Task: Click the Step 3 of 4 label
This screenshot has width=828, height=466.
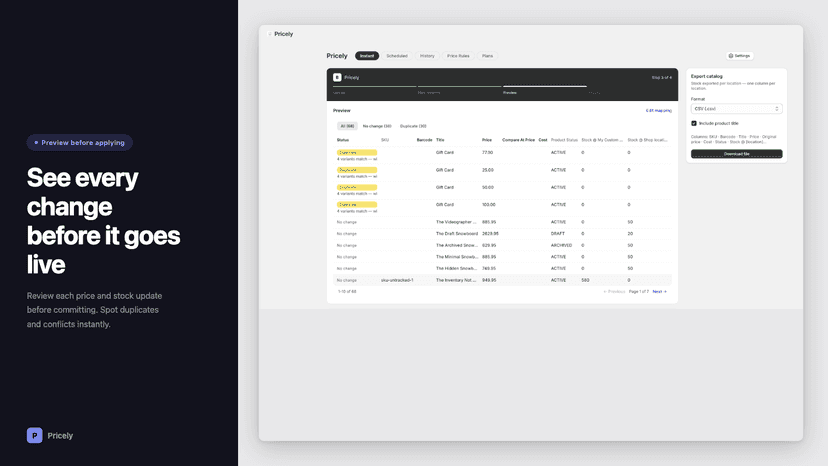Action: click(662, 77)
